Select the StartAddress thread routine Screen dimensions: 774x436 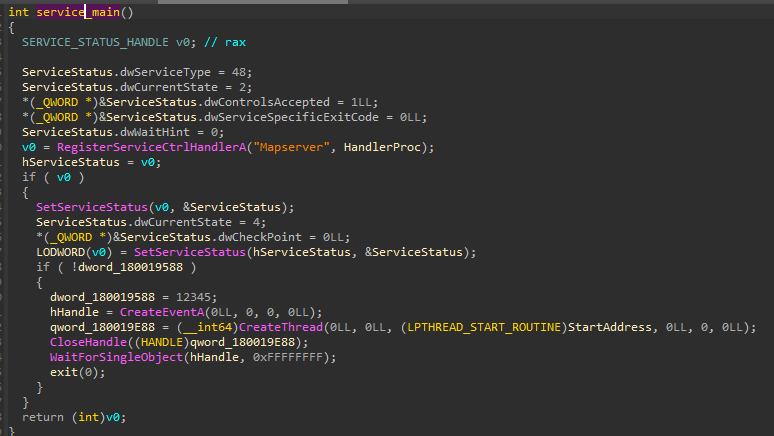tap(610, 327)
